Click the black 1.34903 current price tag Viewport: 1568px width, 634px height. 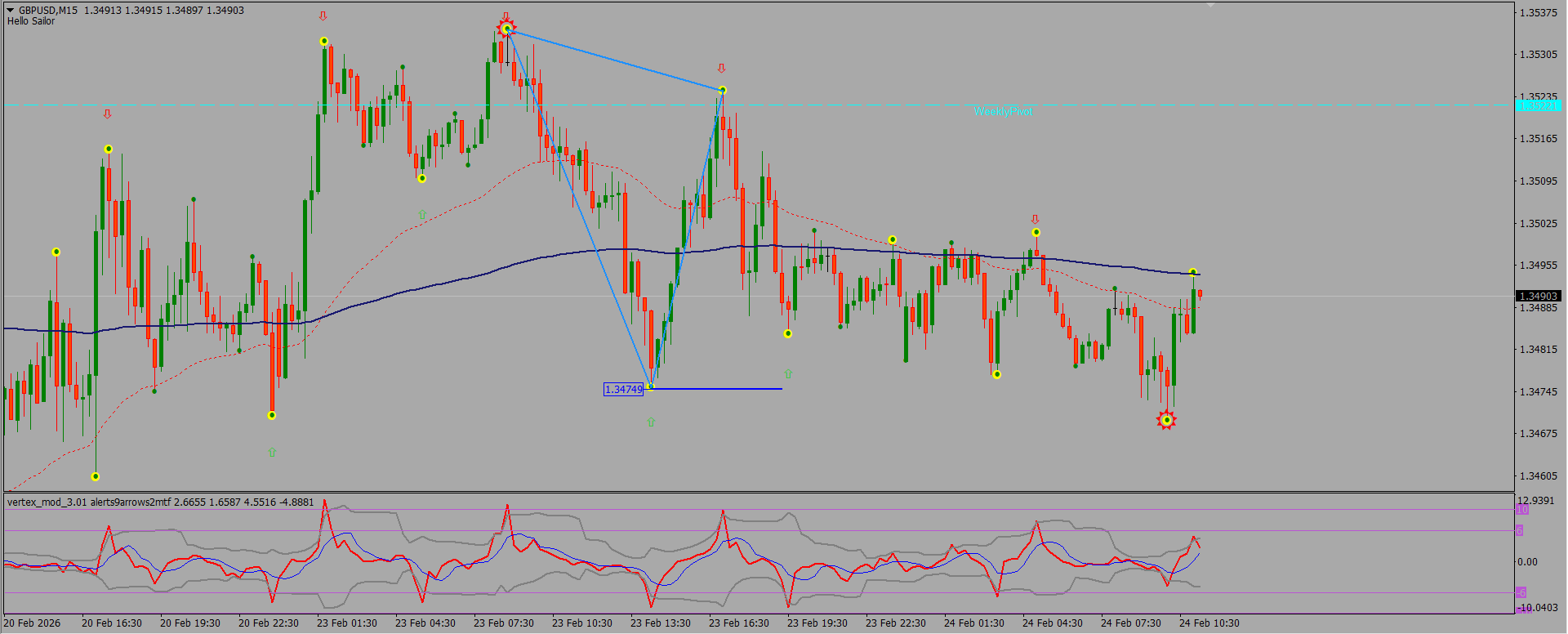coord(1539,296)
